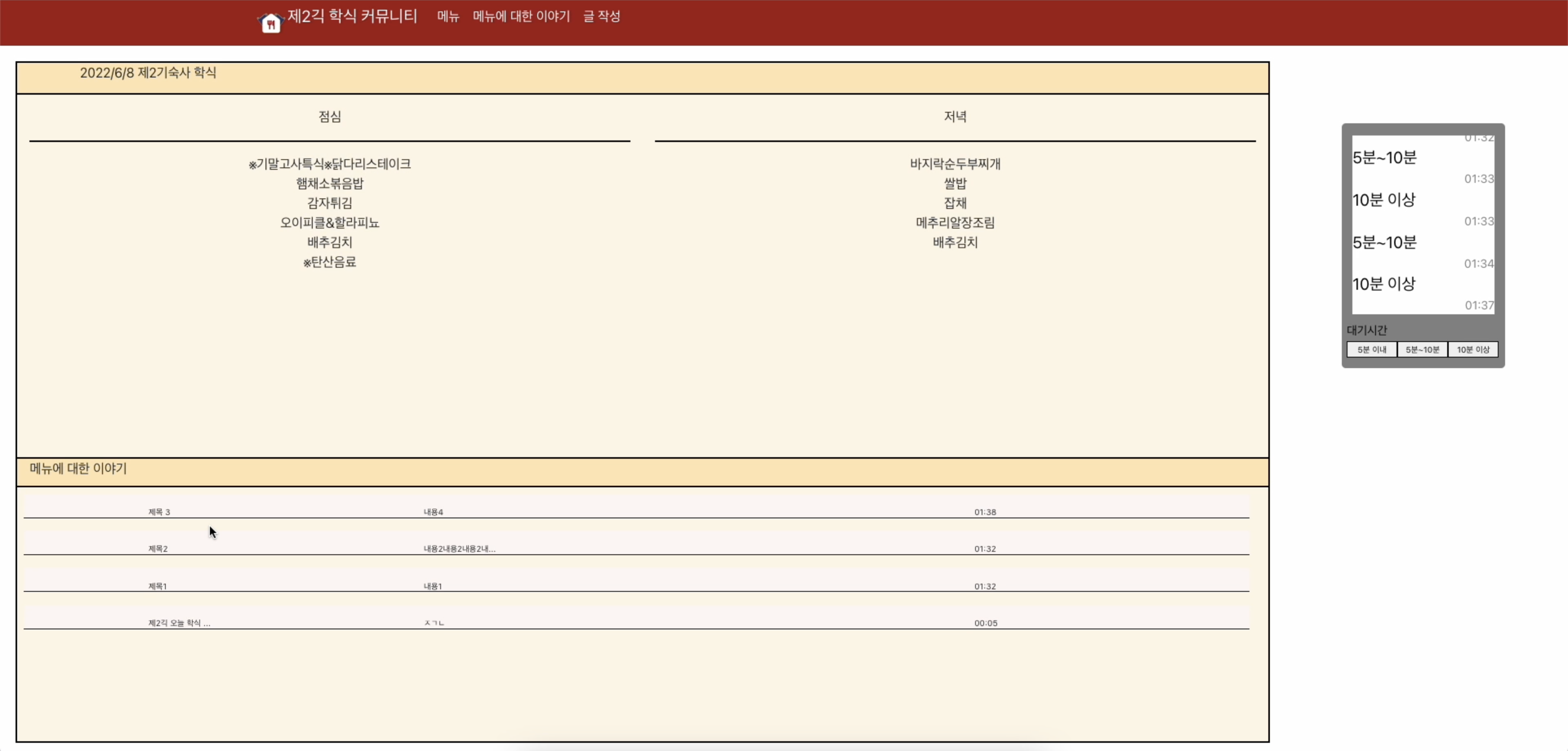Select the 저녁 dinner section heading
Screen dimensions: 1568x751
(x=954, y=116)
